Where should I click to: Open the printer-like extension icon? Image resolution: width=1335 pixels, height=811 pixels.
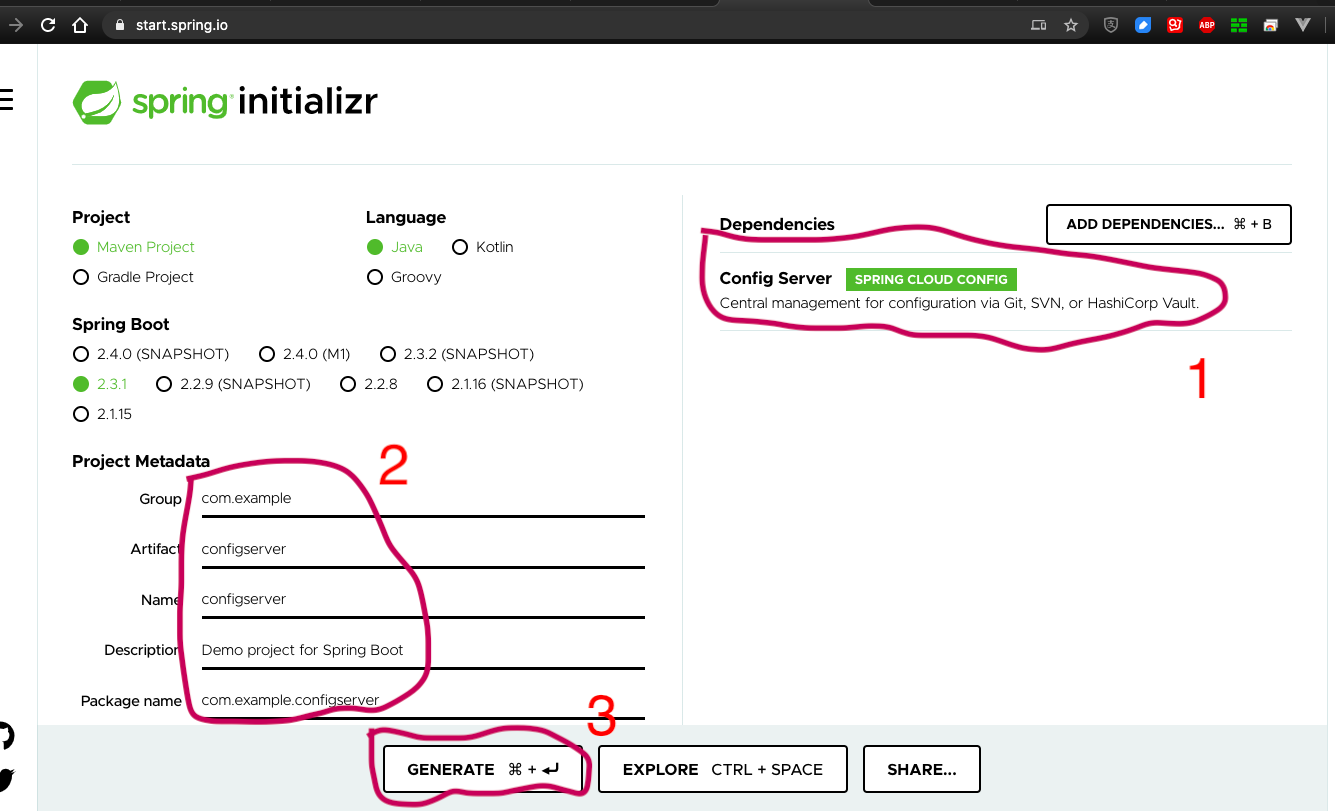(1271, 25)
